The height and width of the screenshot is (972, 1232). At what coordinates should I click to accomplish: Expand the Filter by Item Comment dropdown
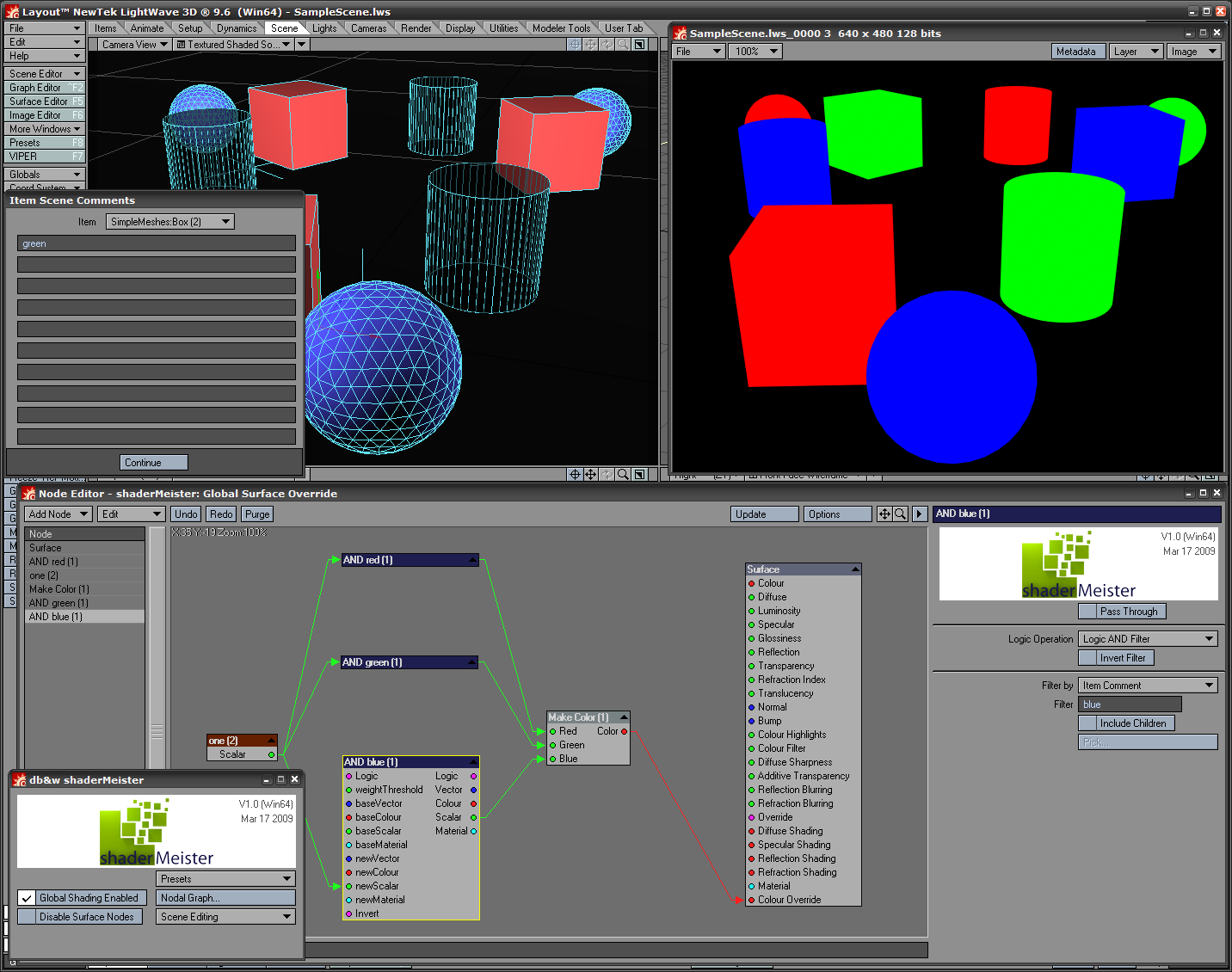point(1148,686)
